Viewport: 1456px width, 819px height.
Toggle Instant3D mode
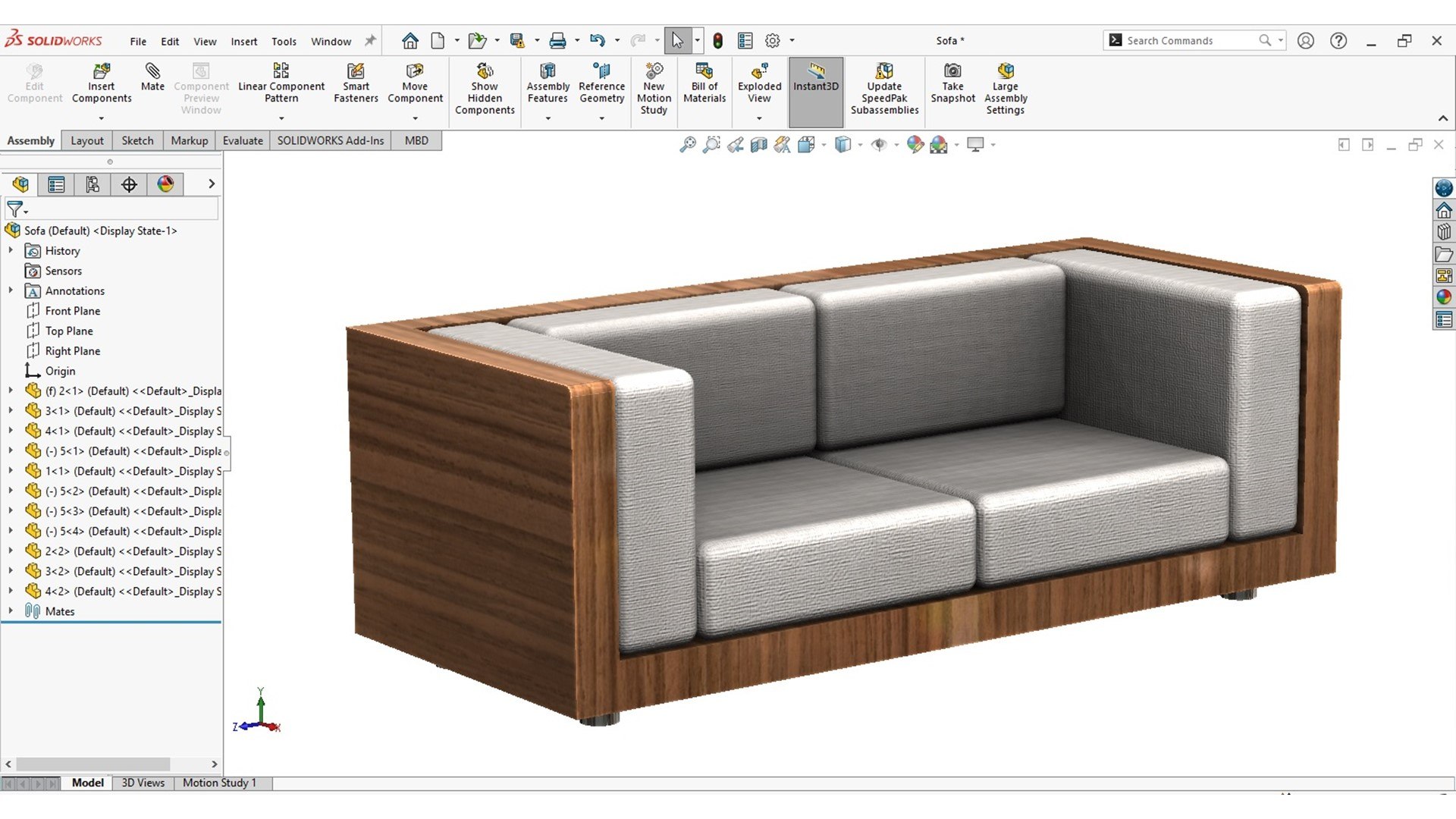click(816, 92)
